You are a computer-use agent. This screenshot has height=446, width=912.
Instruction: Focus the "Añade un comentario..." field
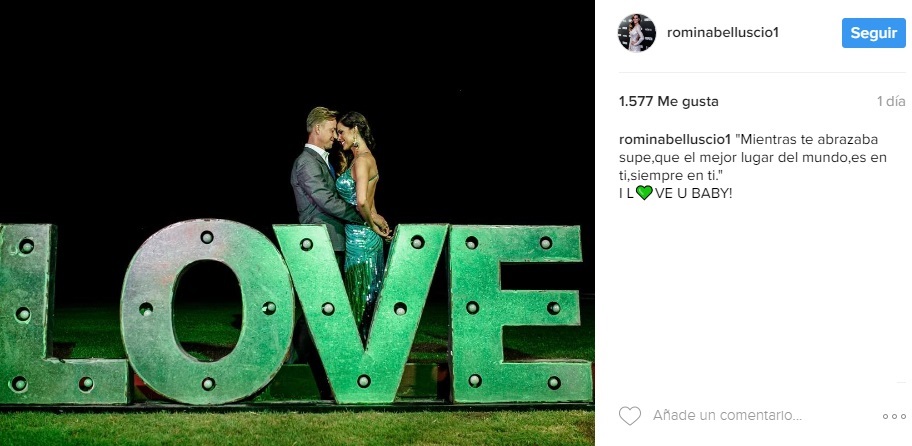click(727, 415)
